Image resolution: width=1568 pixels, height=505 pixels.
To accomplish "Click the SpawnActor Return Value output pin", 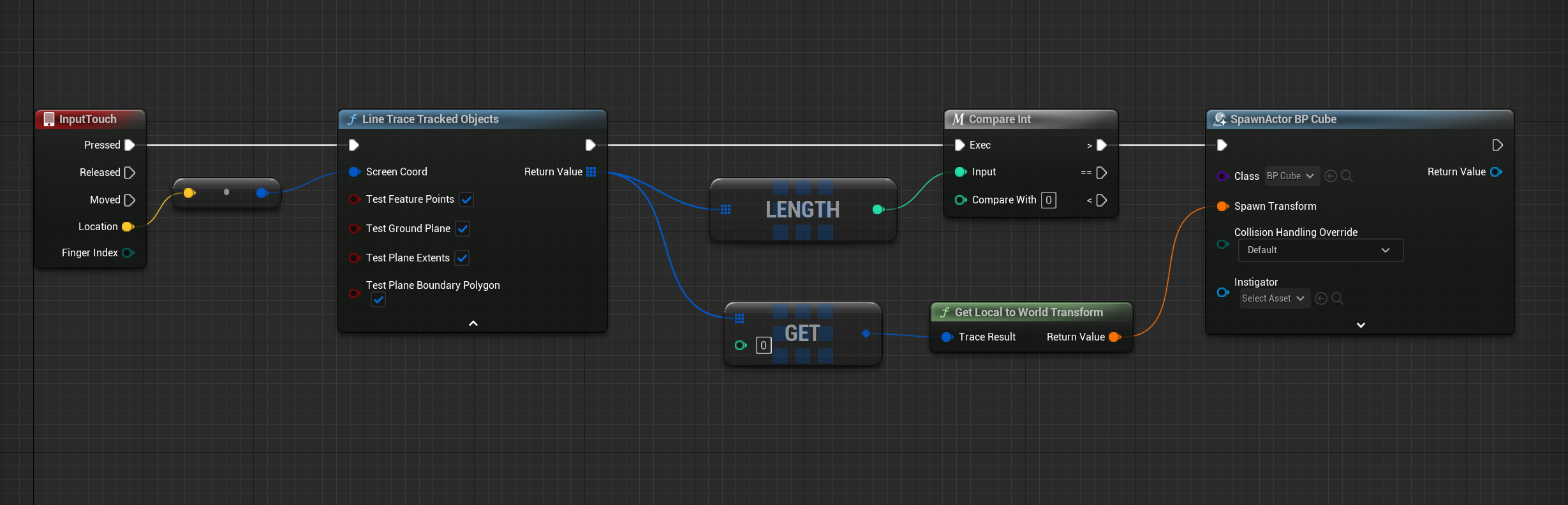I will 1496,172.
